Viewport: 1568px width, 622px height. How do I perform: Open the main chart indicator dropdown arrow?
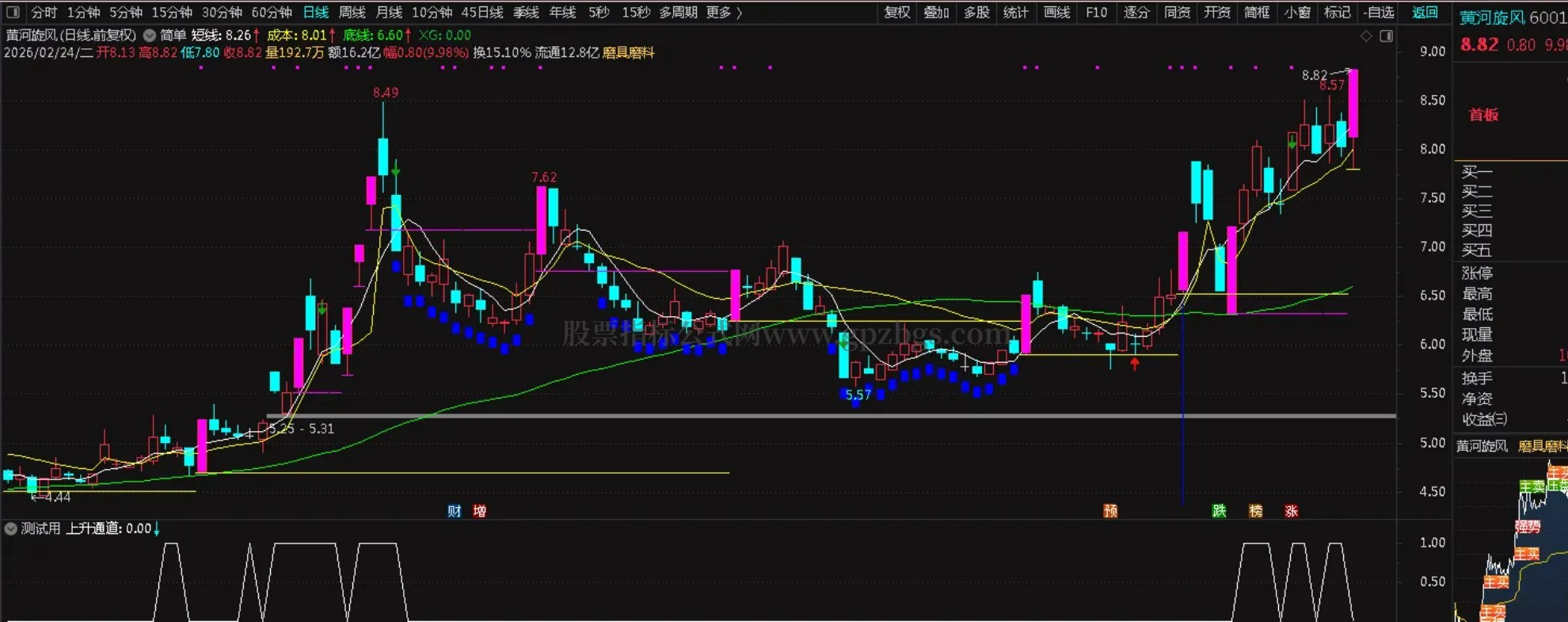coord(149,36)
